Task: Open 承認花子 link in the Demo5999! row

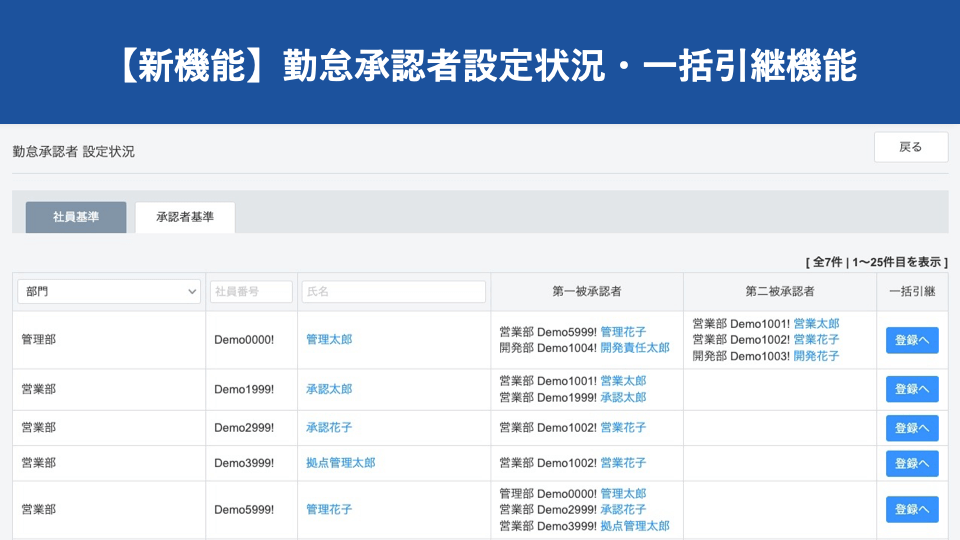Action: click(x=623, y=509)
